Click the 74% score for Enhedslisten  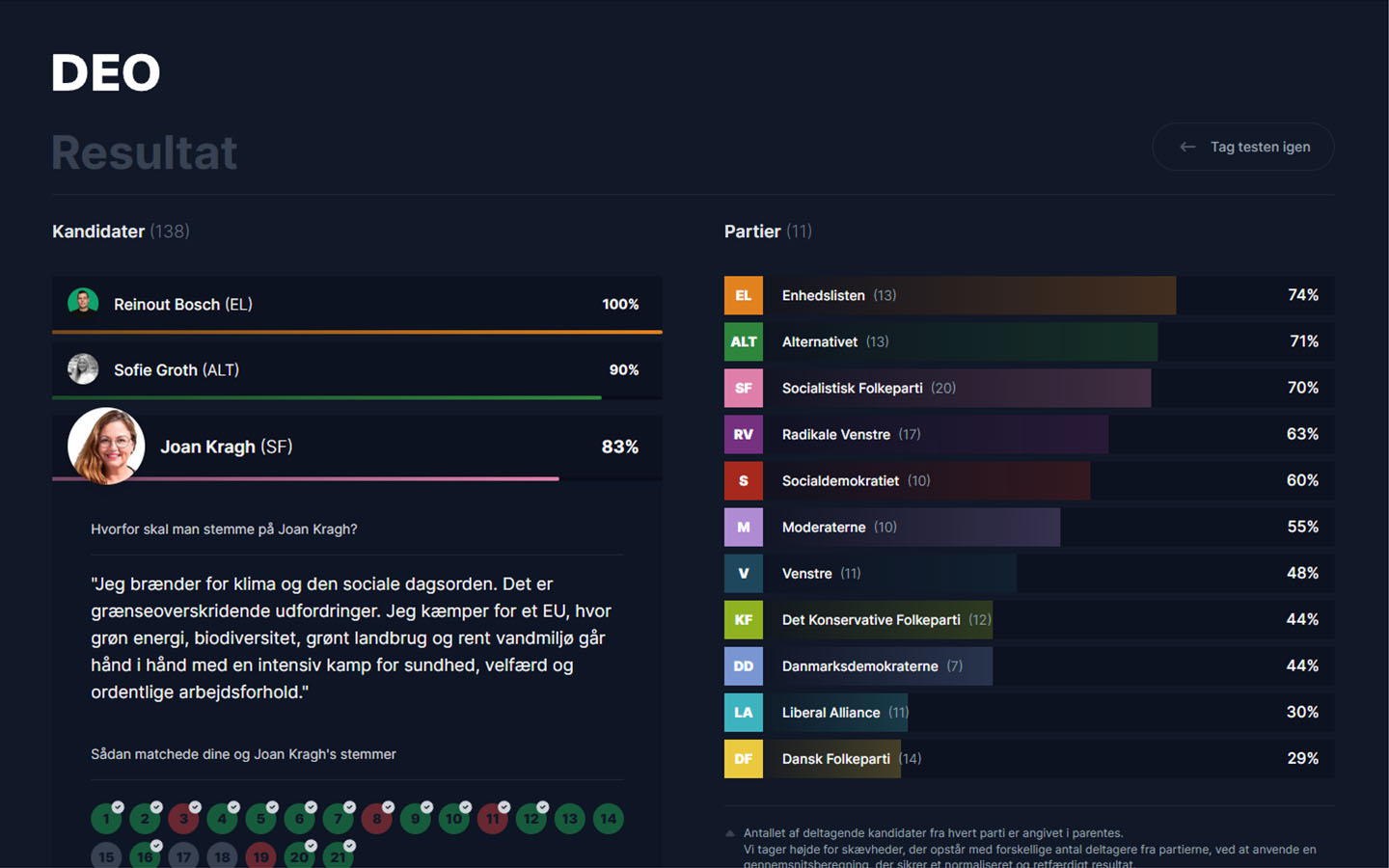tap(1303, 295)
